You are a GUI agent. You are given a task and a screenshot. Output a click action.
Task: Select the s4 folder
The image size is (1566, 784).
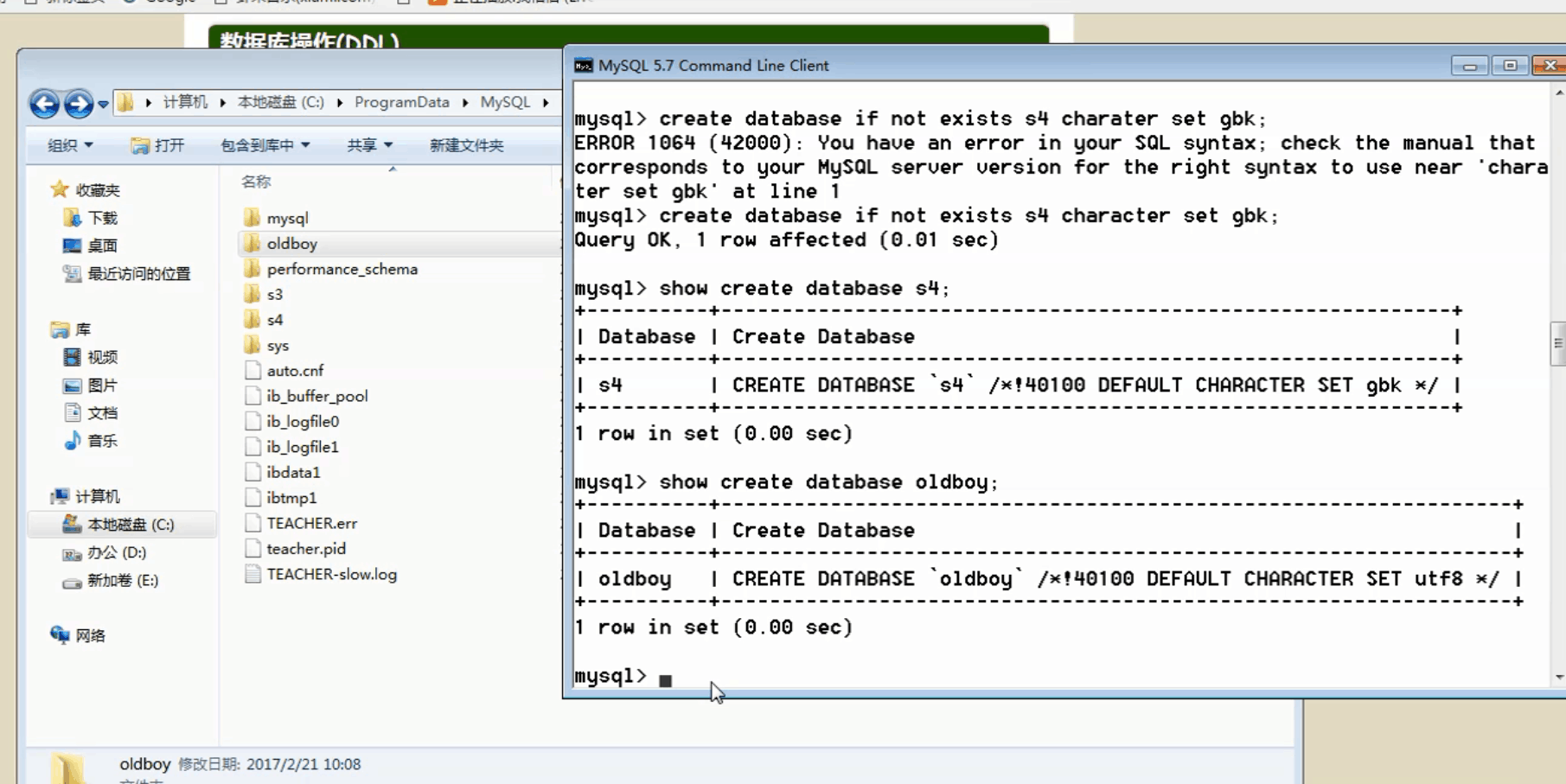coord(274,320)
